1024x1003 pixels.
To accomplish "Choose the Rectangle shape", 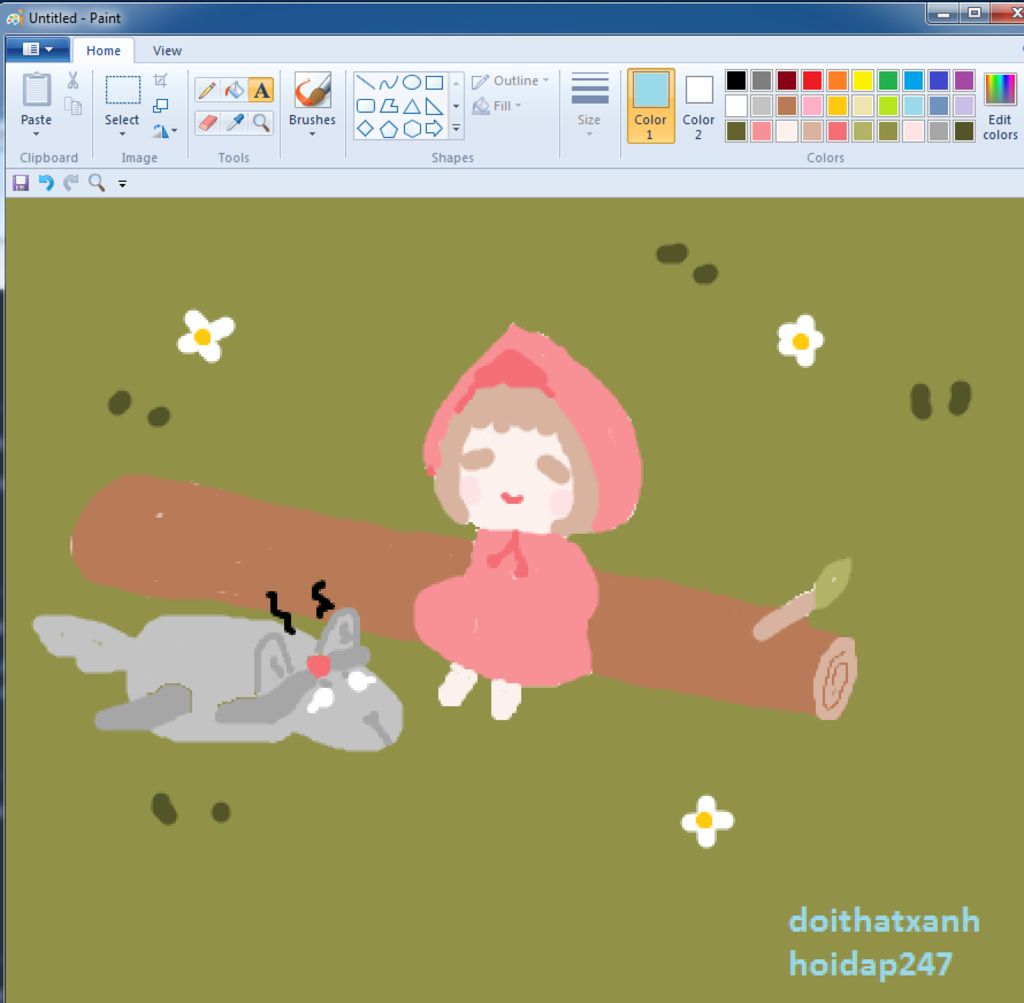I will click(x=434, y=82).
